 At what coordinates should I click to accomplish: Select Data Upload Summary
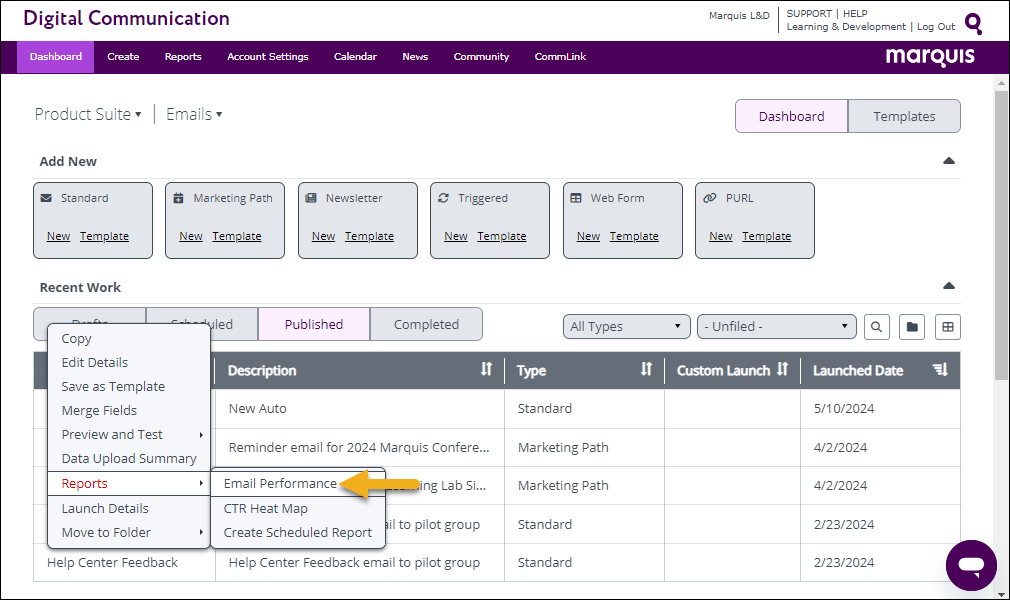click(x=129, y=458)
